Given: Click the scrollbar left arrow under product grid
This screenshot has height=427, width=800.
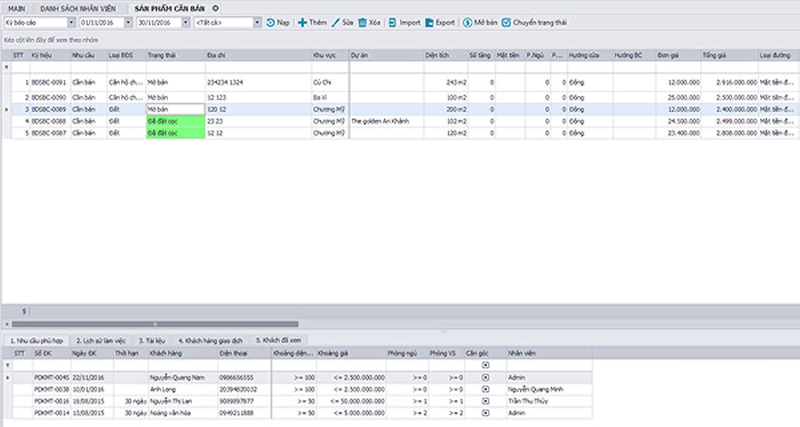Looking at the screenshot, I should pyautogui.click(x=7, y=324).
